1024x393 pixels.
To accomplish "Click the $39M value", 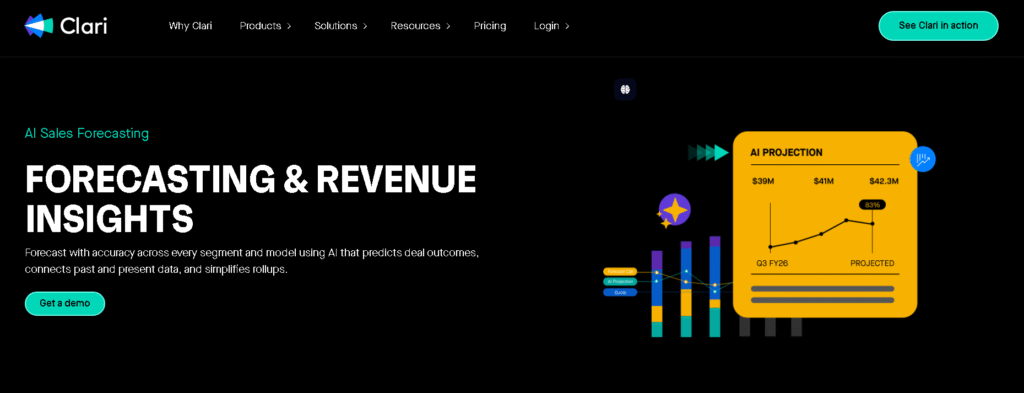I will tap(763, 181).
